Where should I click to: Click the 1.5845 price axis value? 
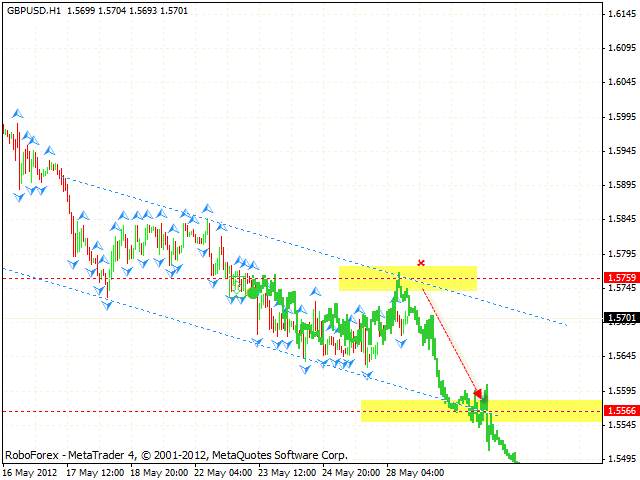620,219
